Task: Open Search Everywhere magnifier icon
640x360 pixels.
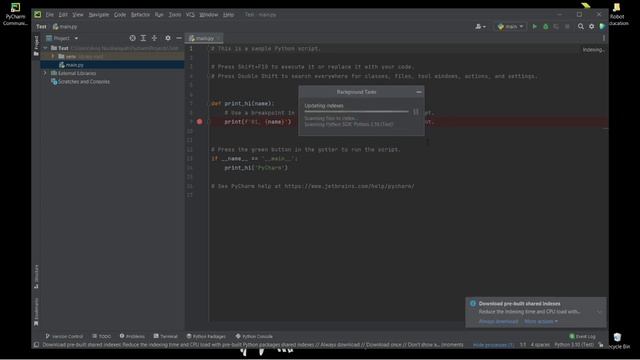Action: click(580, 27)
